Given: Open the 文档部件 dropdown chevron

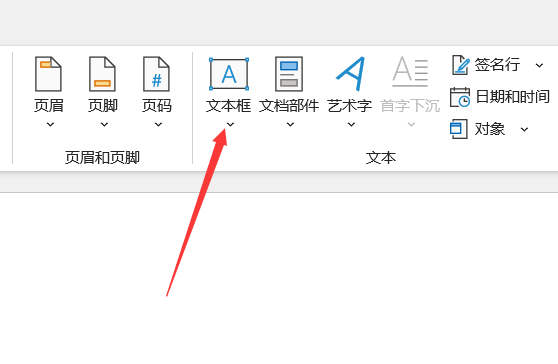Looking at the screenshot, I should coord(290,125).
